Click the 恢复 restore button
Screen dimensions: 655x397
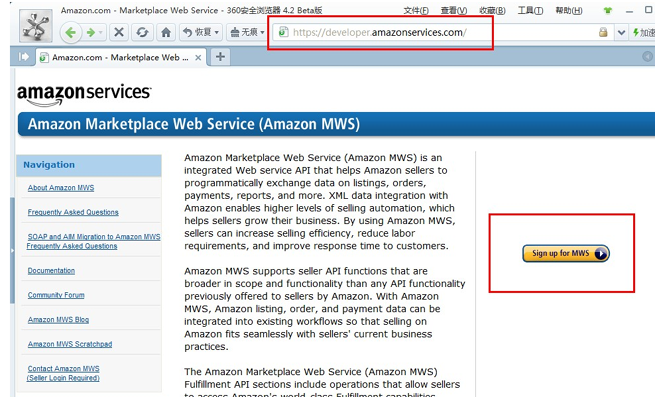pyautogui.click(x=198, y=32)
